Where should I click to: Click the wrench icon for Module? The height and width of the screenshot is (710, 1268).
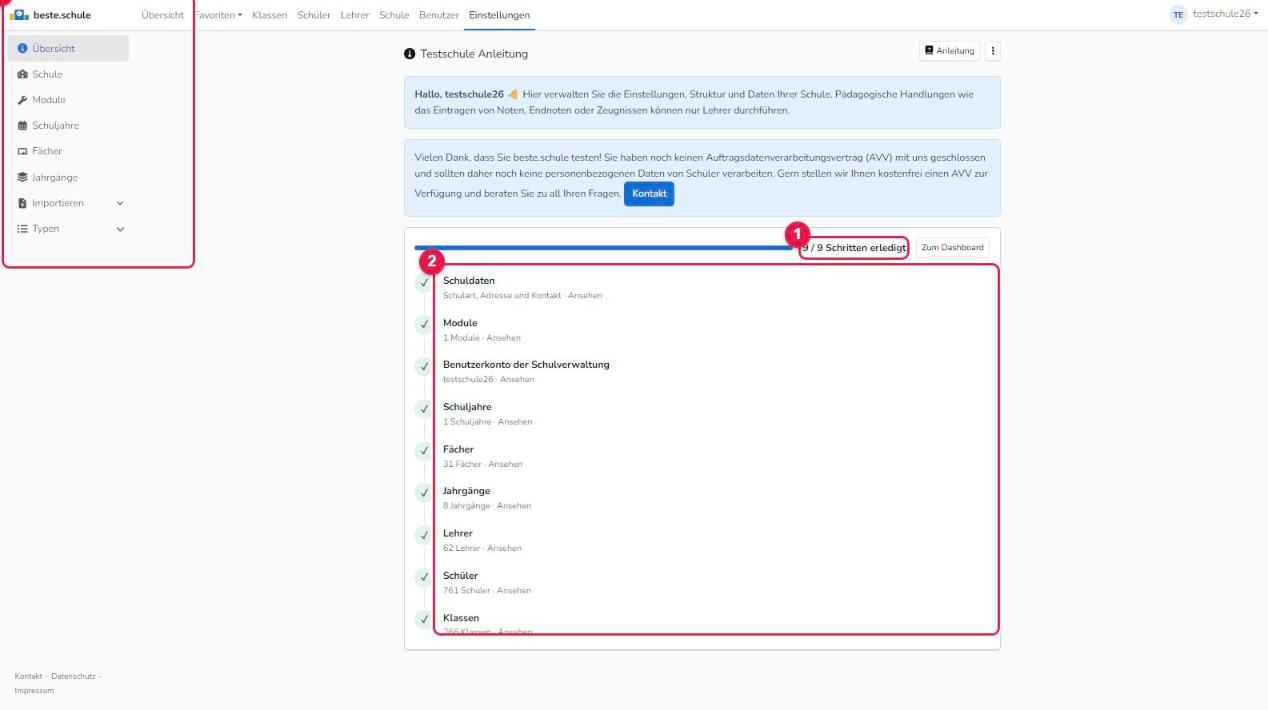pos(23,100)
